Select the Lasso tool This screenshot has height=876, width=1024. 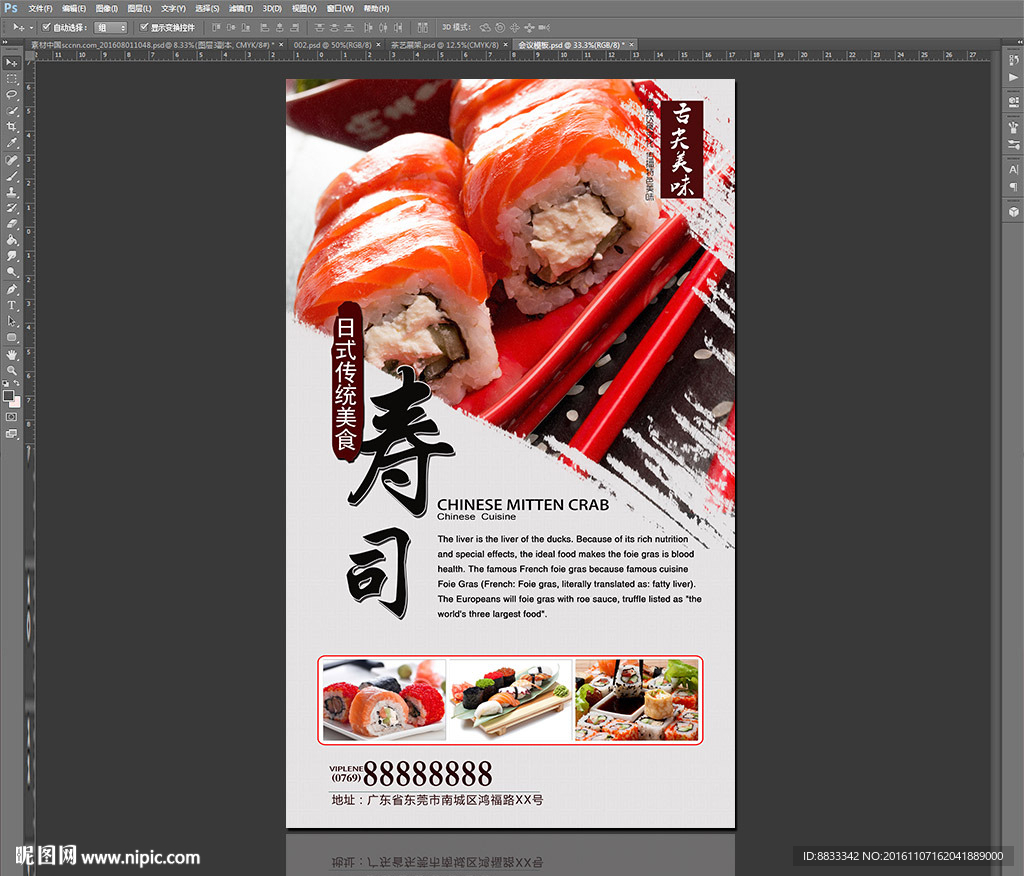pyautogui.click(x=12, y=95)
